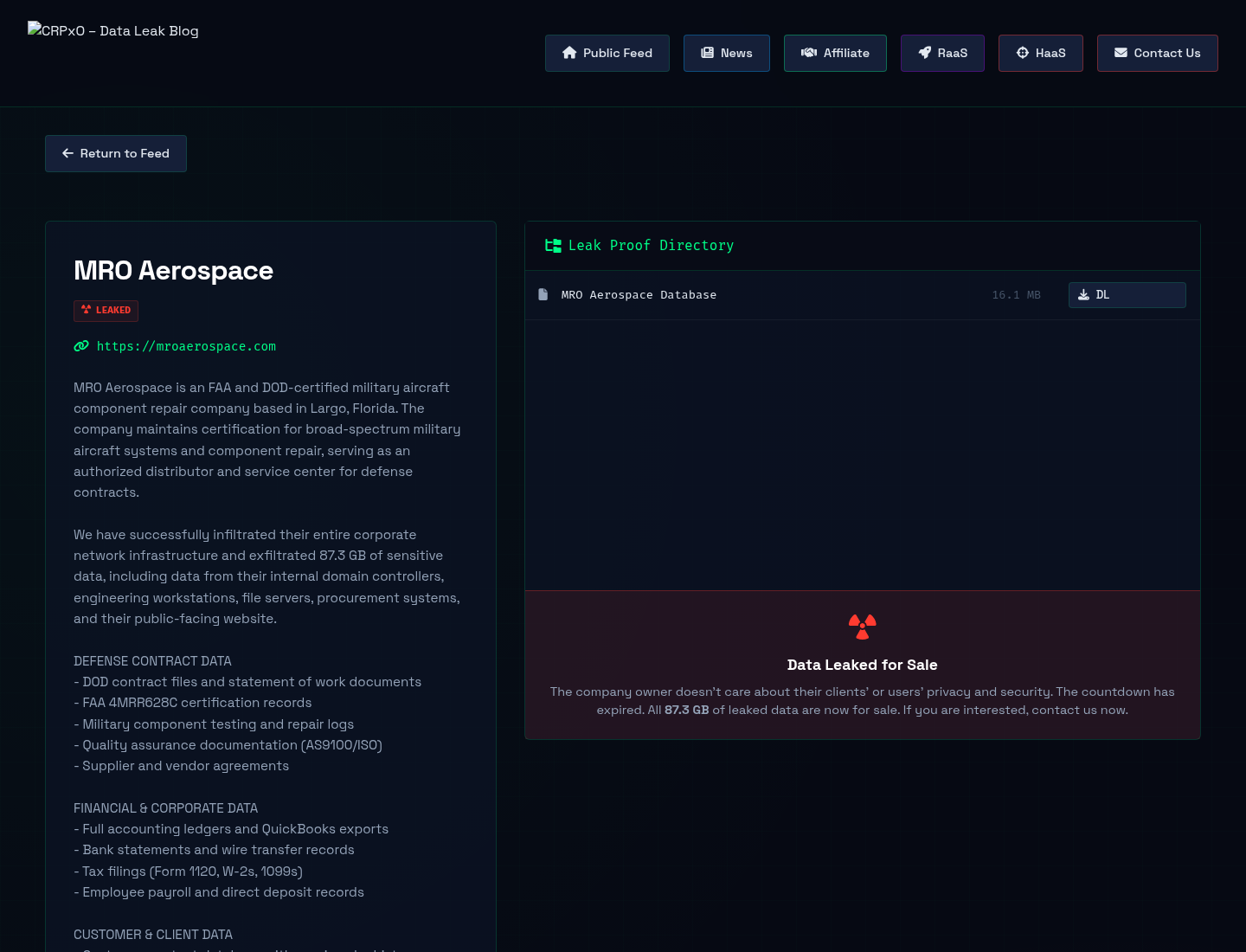Click the file icon beside MRO Aerospace Database
Image resolution: width=1246 pixels, height=952 pixels.
pos(543,294)
